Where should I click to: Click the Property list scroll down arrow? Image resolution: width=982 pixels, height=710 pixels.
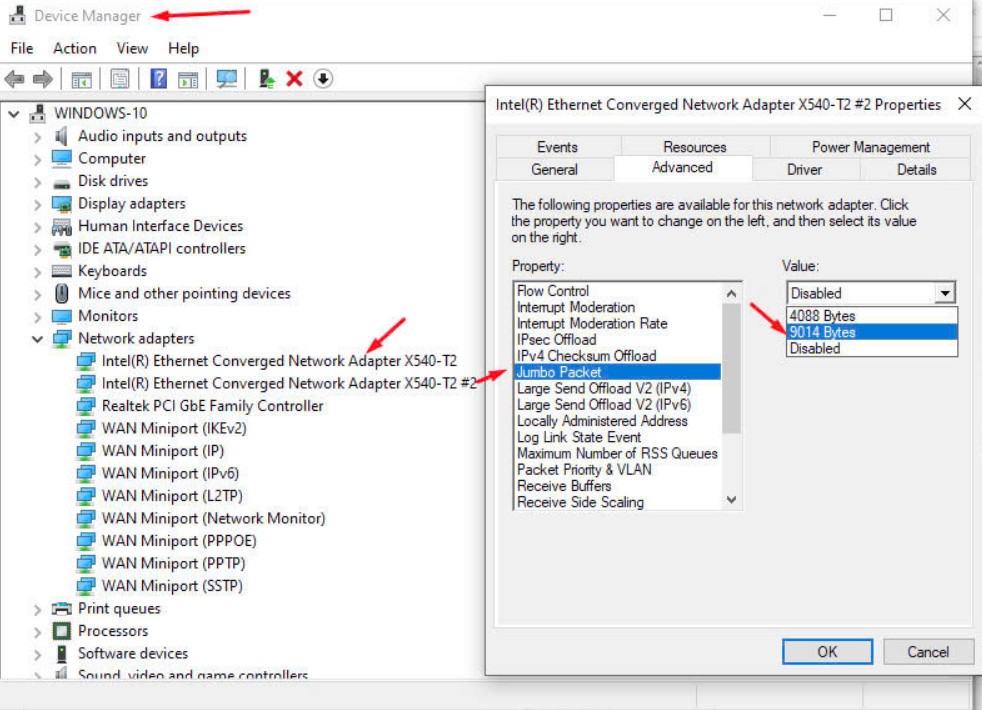tap(731, 500)
